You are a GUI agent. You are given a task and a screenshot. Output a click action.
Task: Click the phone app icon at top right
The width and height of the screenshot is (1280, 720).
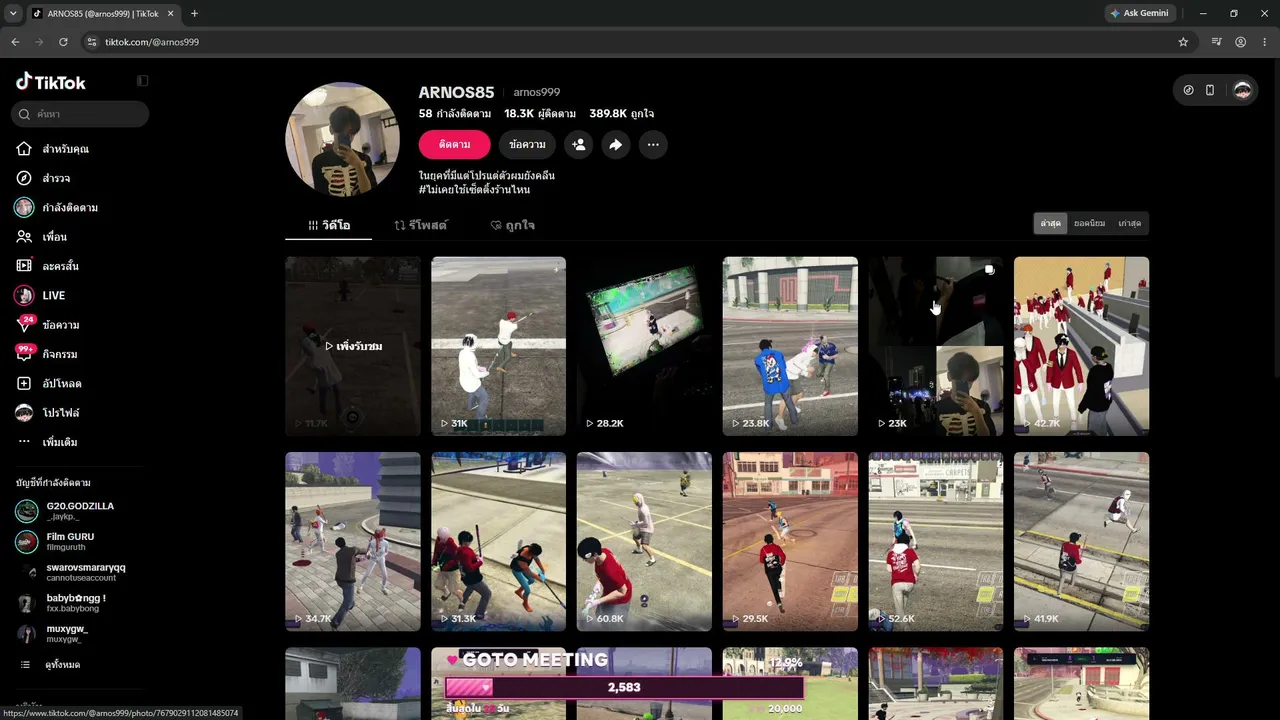pos(1210,90)
